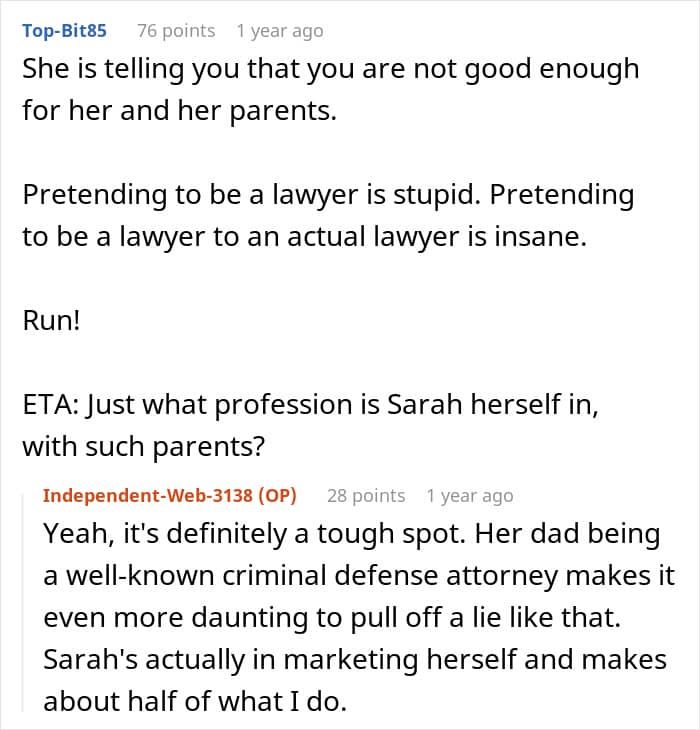Click OP reply's "1 year ago" timestamp
The image size is (700, 730).
pos(470,495)
